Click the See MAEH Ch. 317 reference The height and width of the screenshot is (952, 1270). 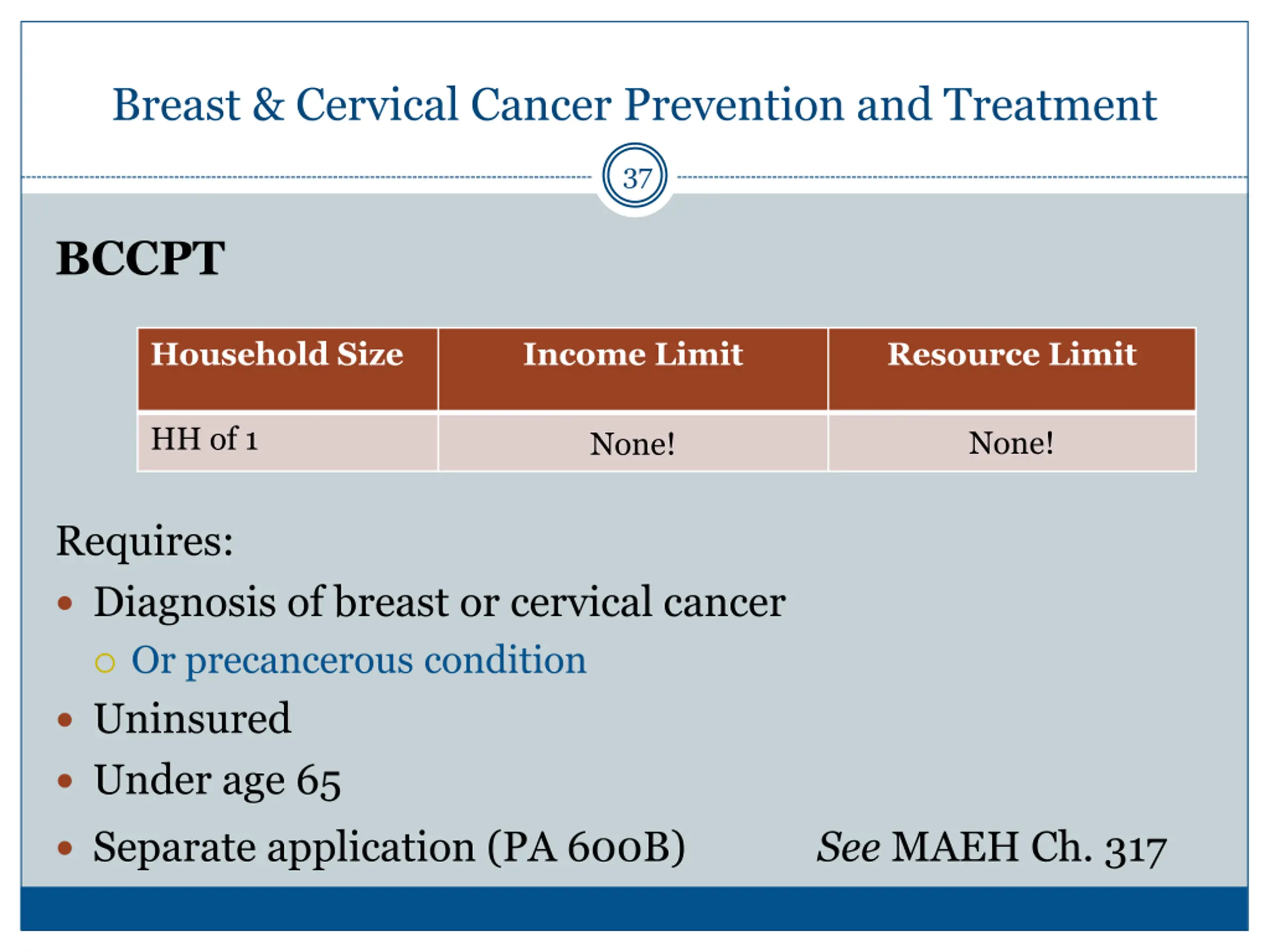click(992, 847)
